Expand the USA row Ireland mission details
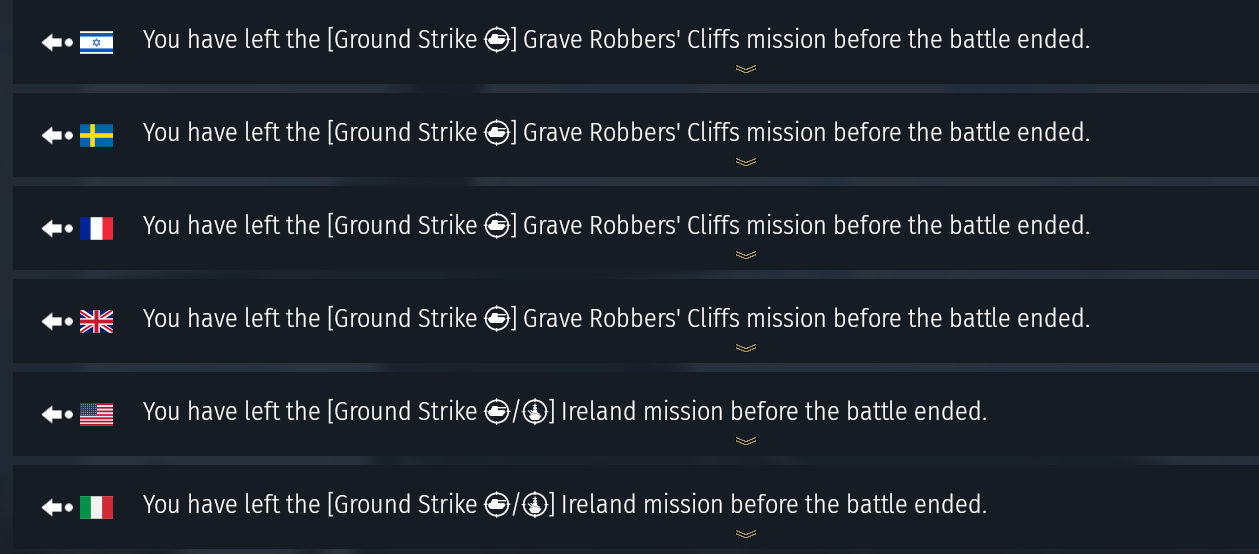 click(x=745, y=441)
